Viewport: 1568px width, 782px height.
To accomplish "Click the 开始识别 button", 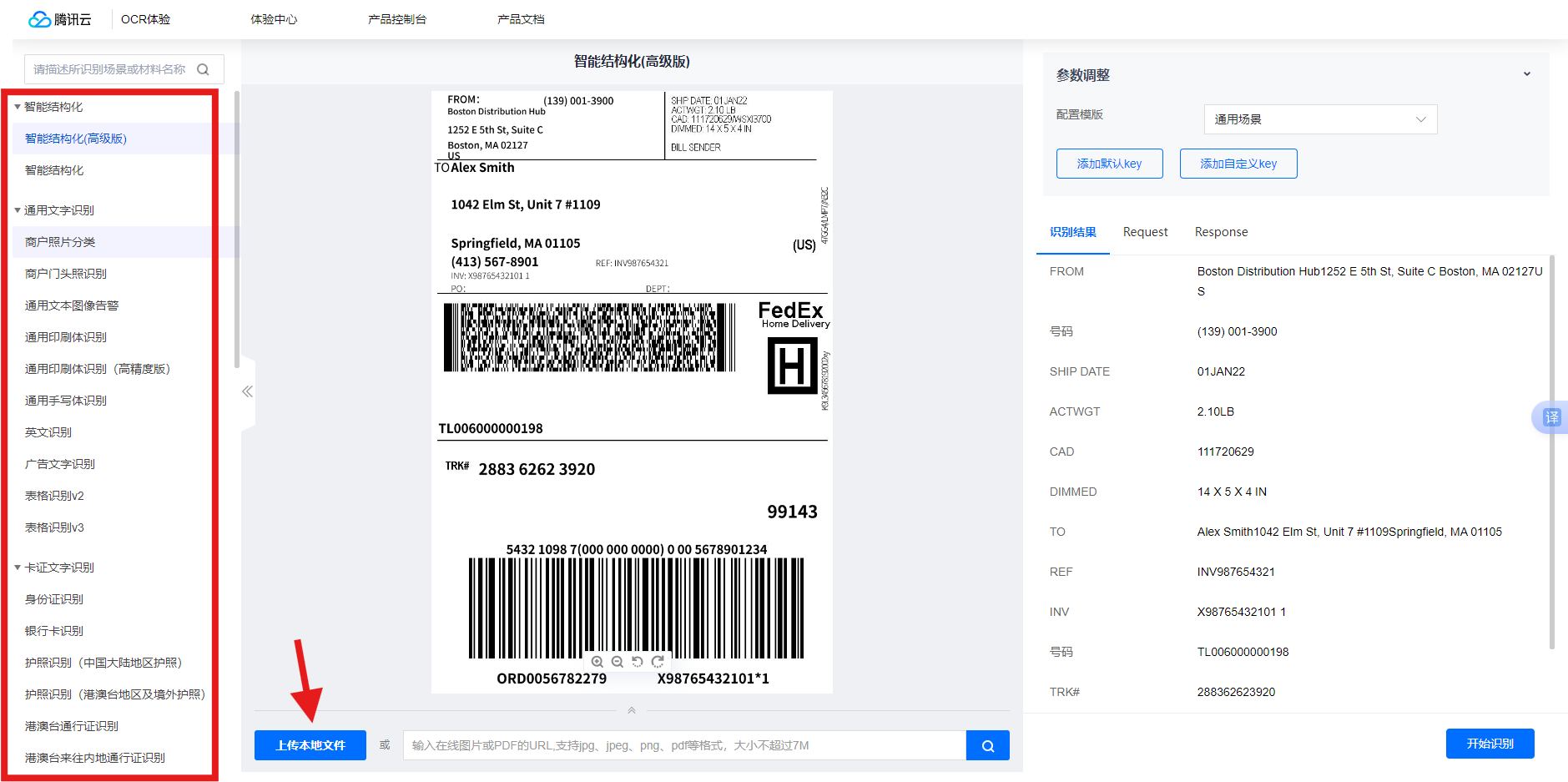I will 1490,744.
